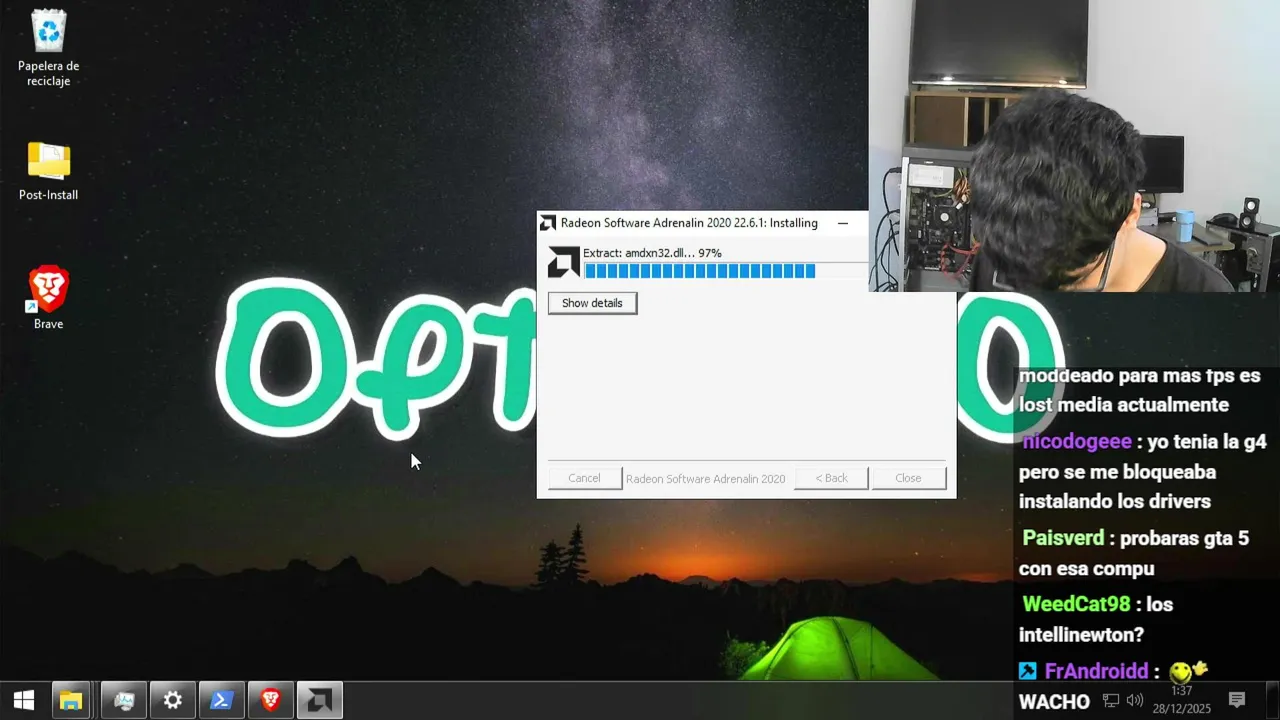Open the Papelera de reciclaje desktop icon
The height and width of the screenshot is (720, 1280).
[x=48, y=47]
